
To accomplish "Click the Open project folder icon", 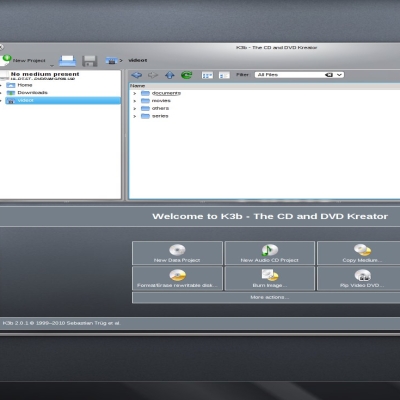I will 68,61.
